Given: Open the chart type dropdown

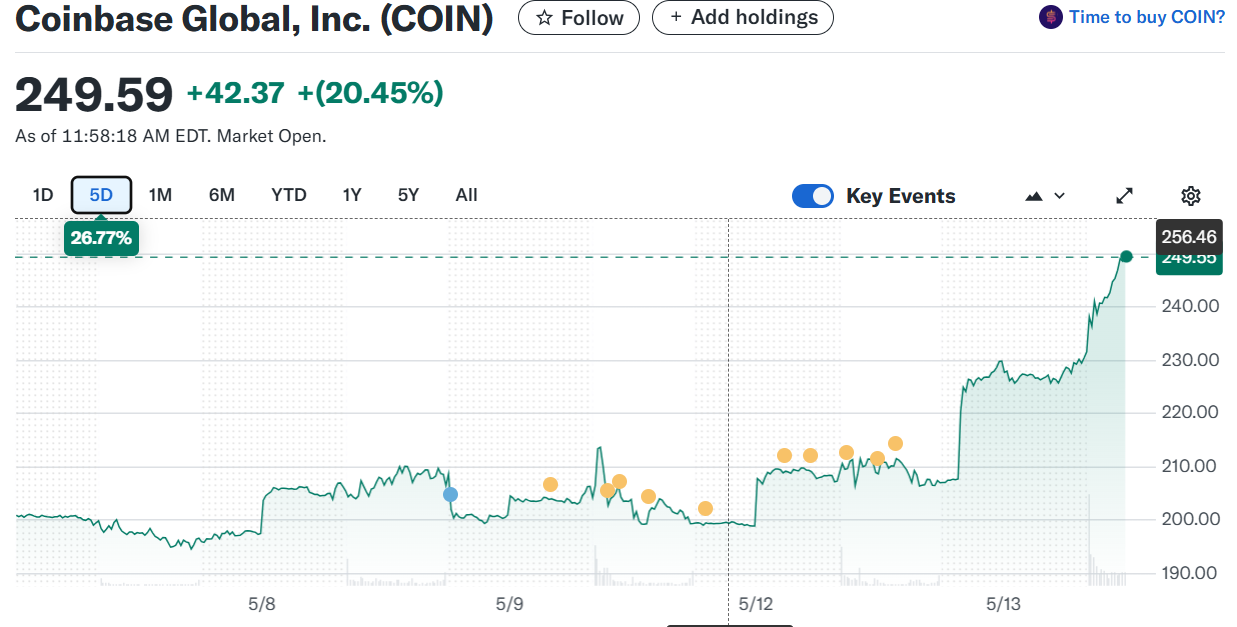Looking at the screenshot, I should pos(1045,196).
